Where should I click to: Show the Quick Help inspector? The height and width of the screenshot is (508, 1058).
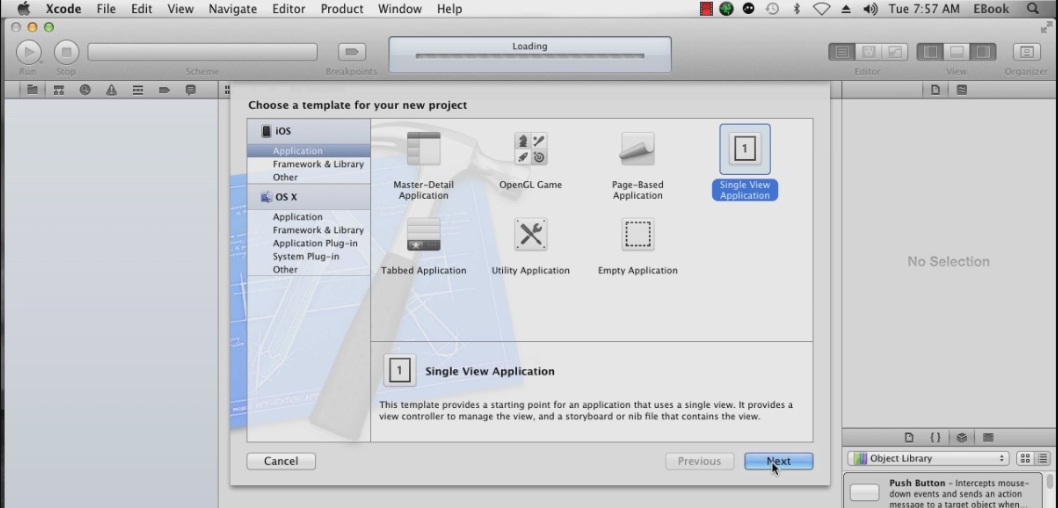tap(962, 90)
